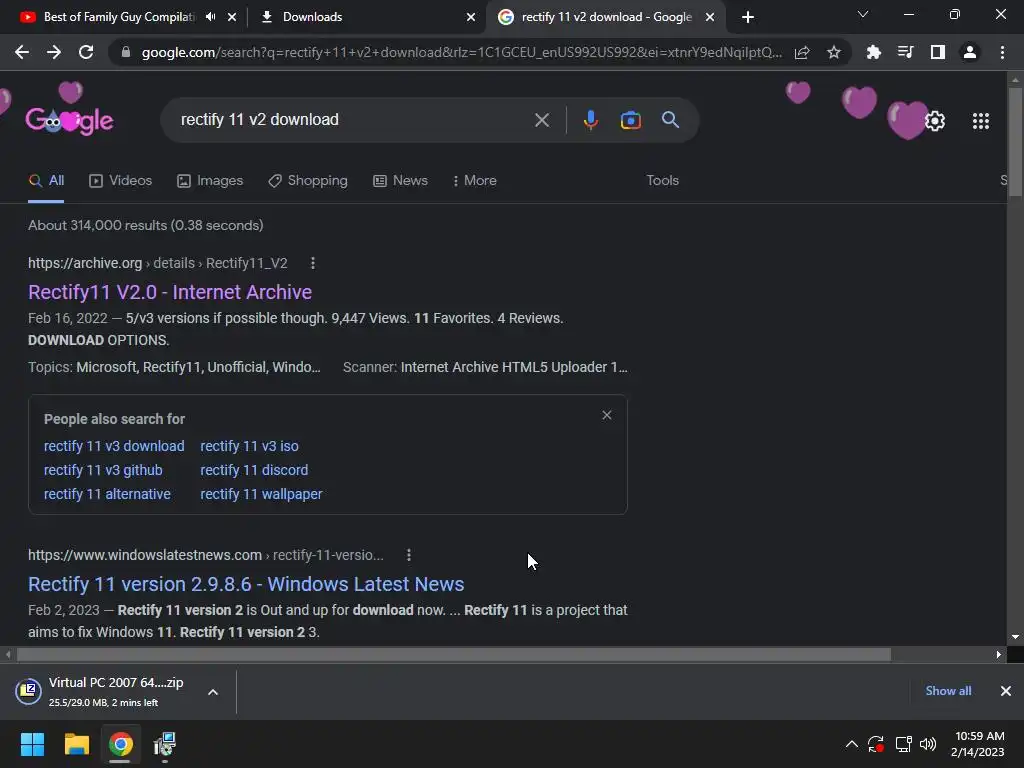Open Rectify11 V2.0 - Internet Archive result
The image size is (1024, 768).
coord(170,292)
